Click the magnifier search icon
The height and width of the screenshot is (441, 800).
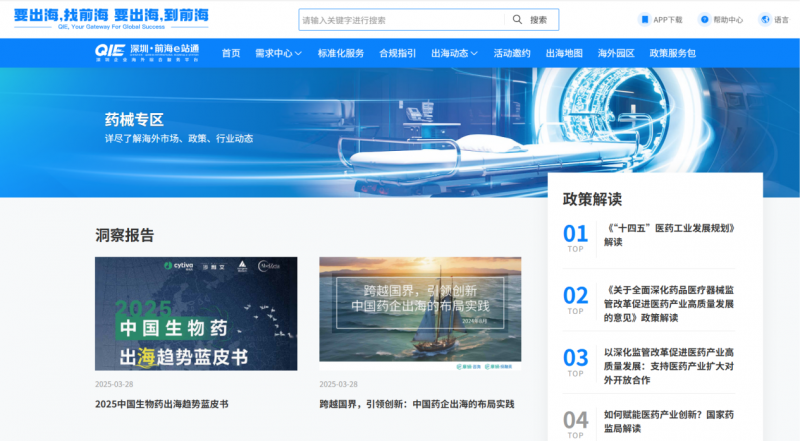(x=518, y=20)
